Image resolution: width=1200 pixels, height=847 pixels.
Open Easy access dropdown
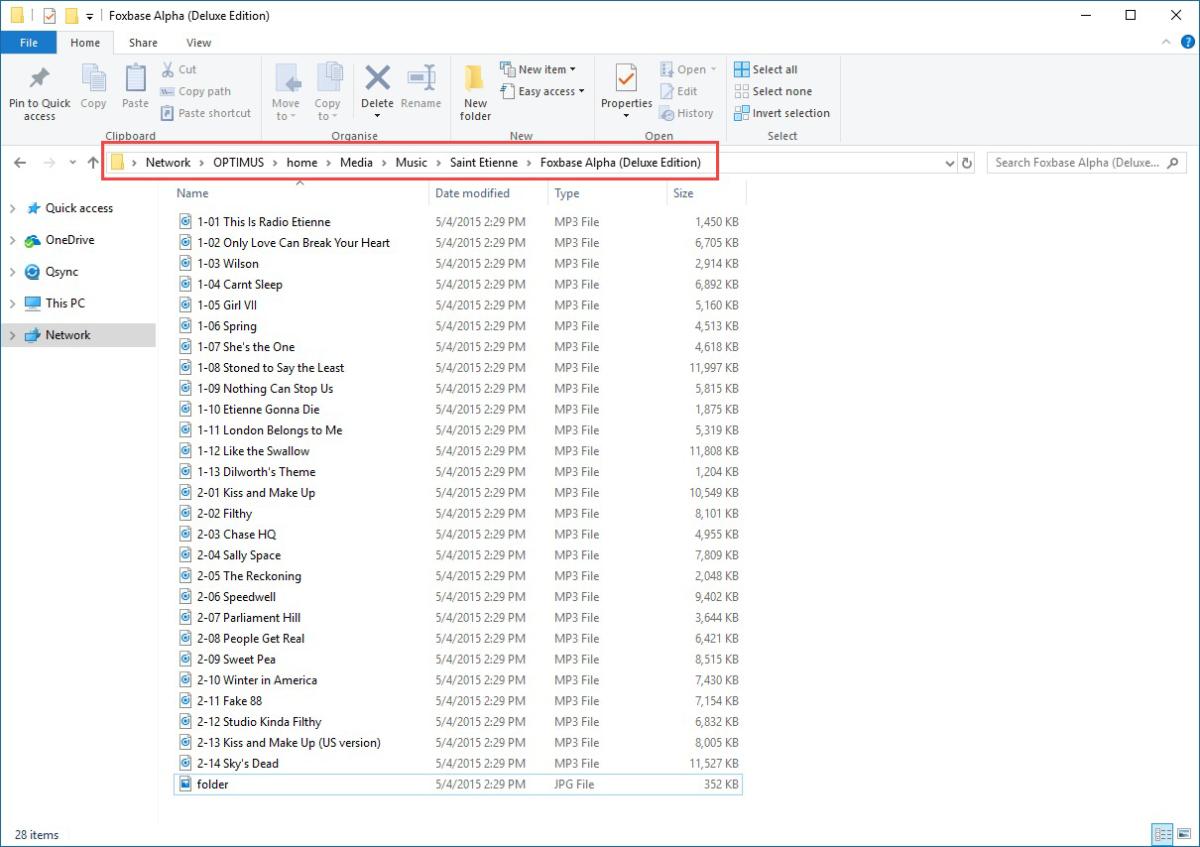pos(542,92)
